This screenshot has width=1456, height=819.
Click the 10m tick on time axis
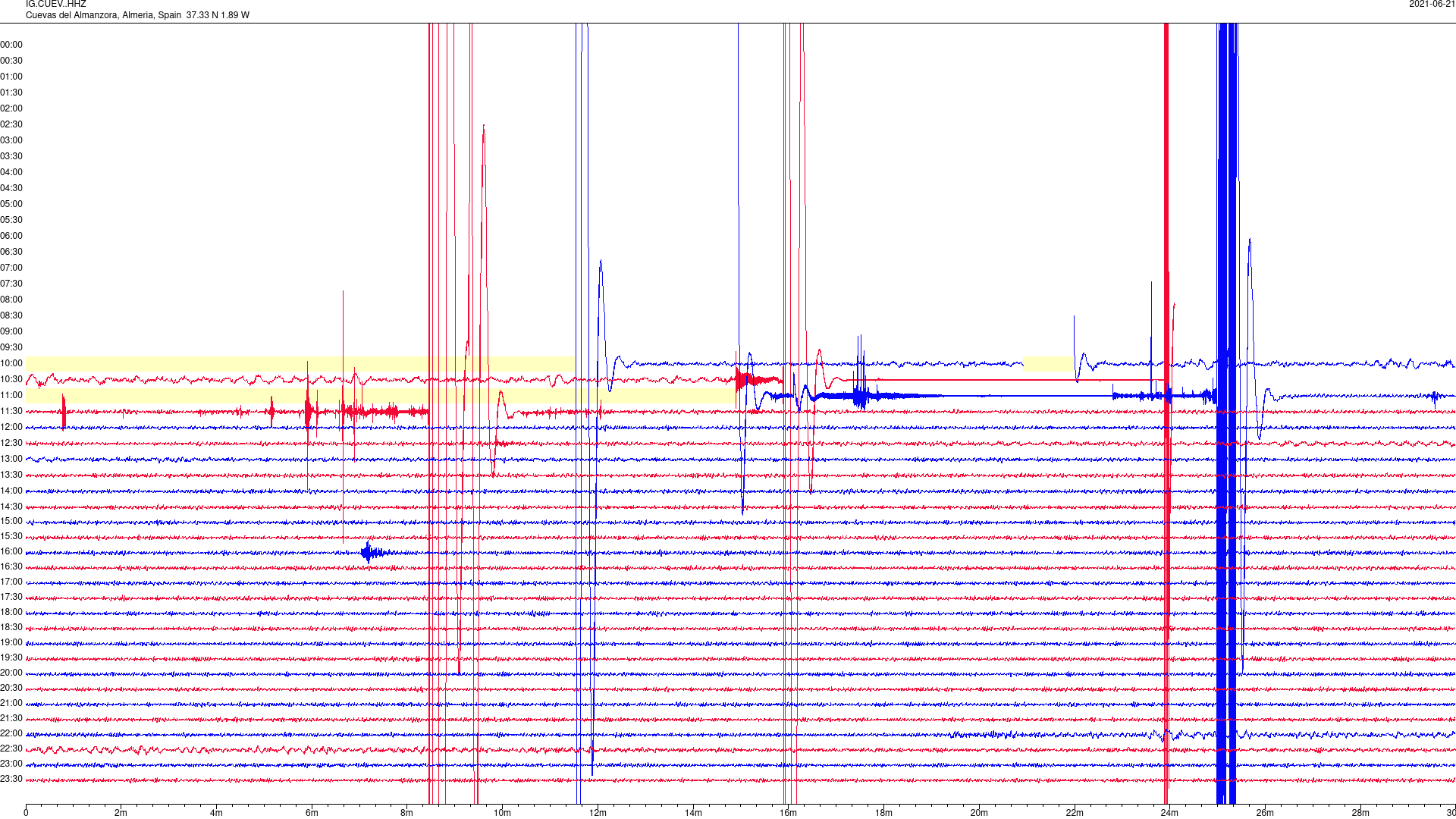click(x=503, y=813)
